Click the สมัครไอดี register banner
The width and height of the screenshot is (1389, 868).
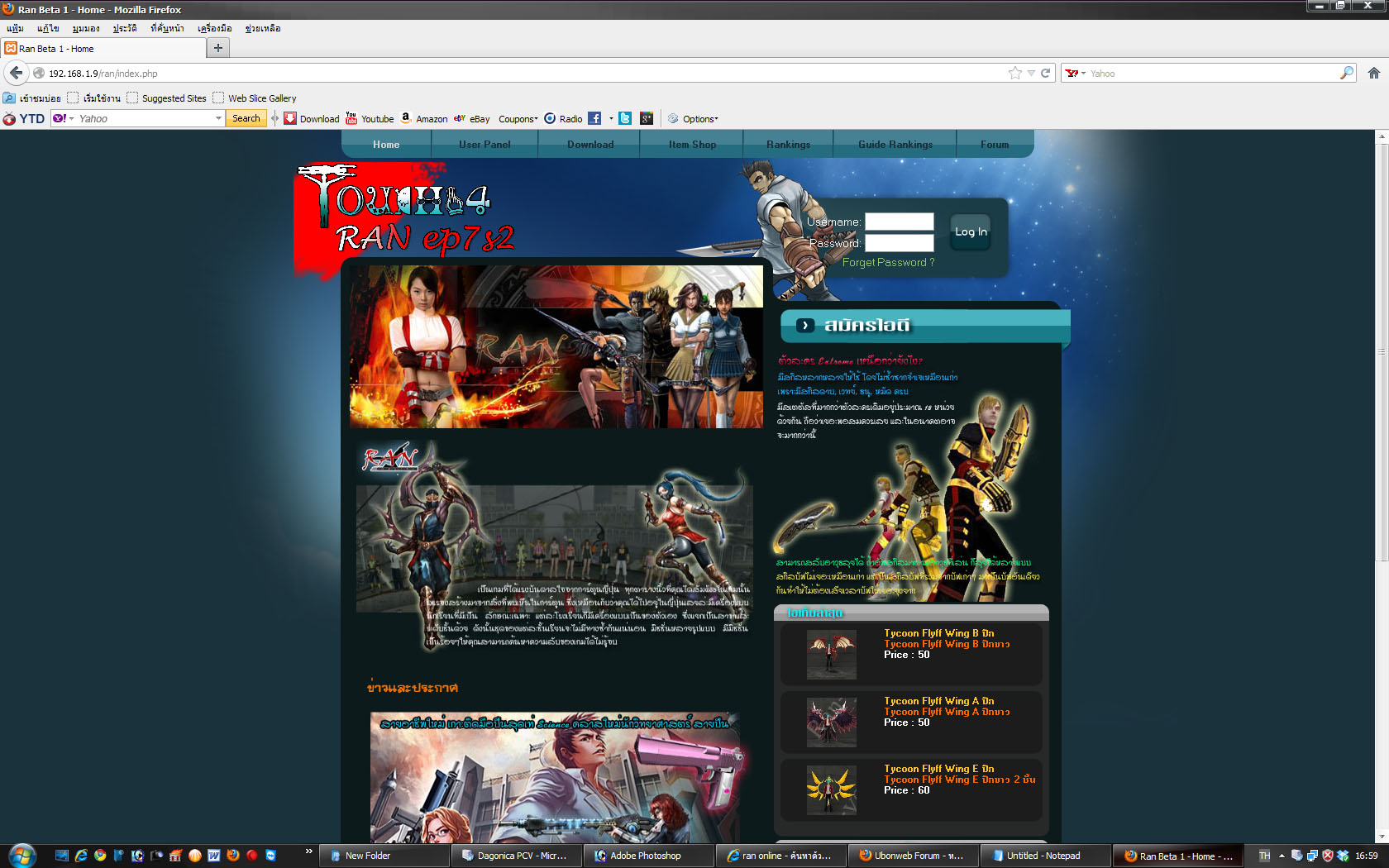925,326
